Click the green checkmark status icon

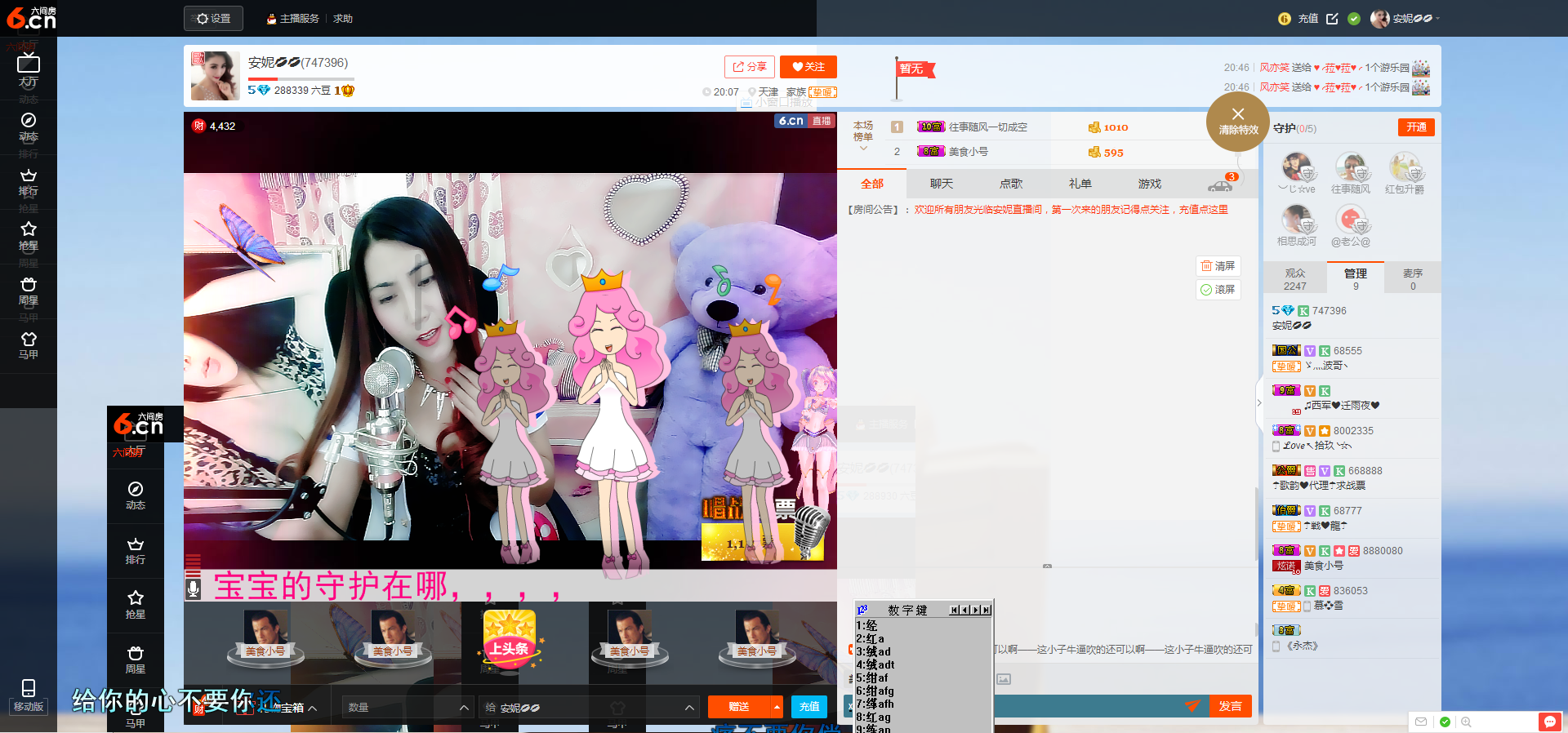point(1354,19)
